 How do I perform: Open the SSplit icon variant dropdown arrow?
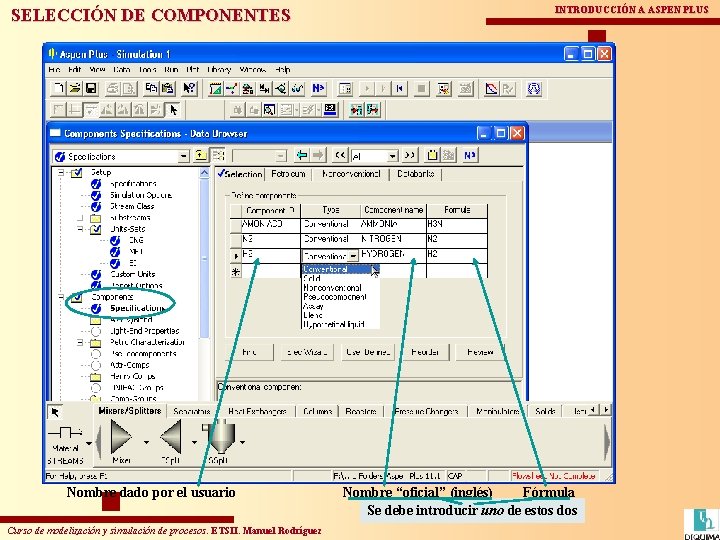click(242, 443)
